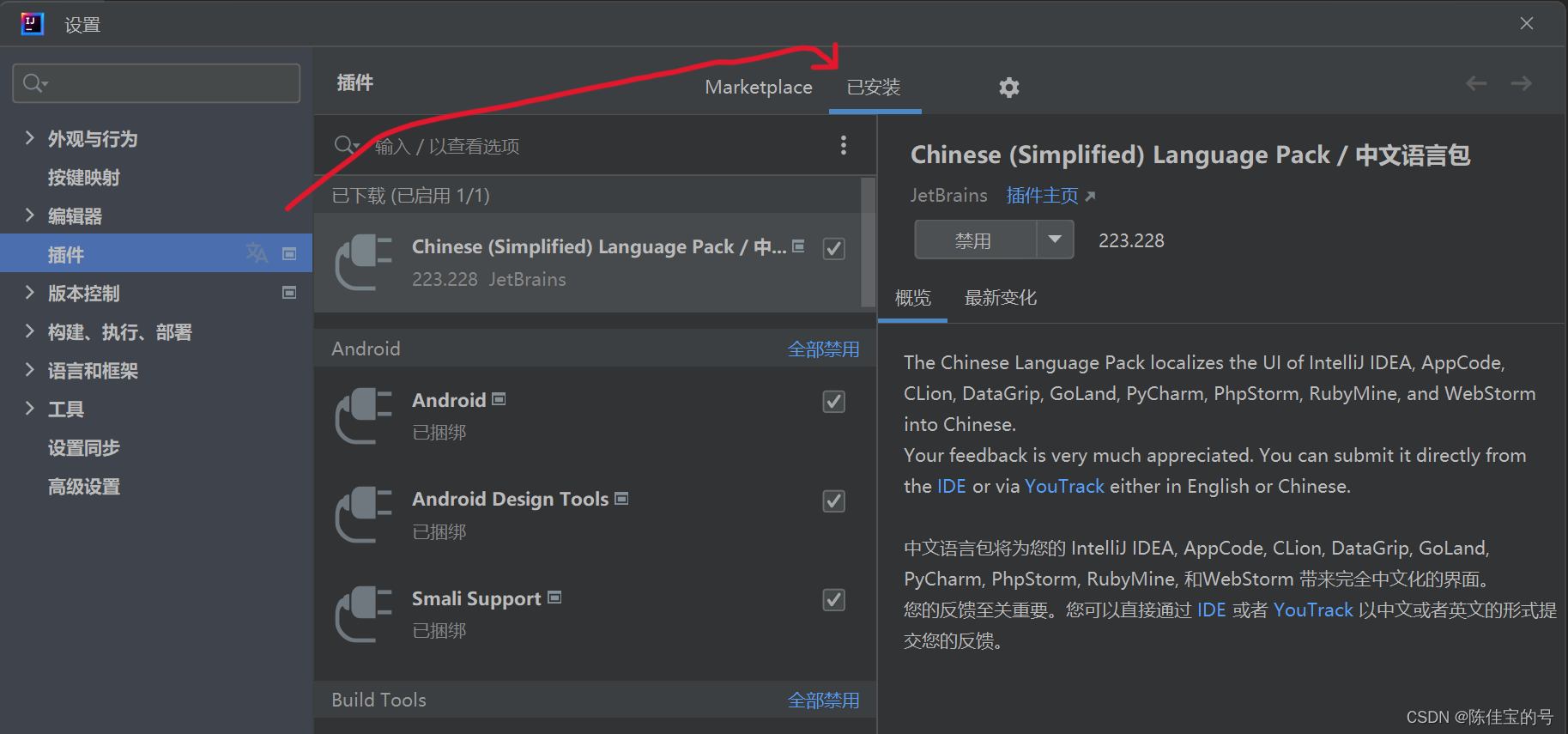The height and width of the screenshot is (734, 1568).
Task: Select the Android Design Tools plugin row
Action: [x=595, y=515]
